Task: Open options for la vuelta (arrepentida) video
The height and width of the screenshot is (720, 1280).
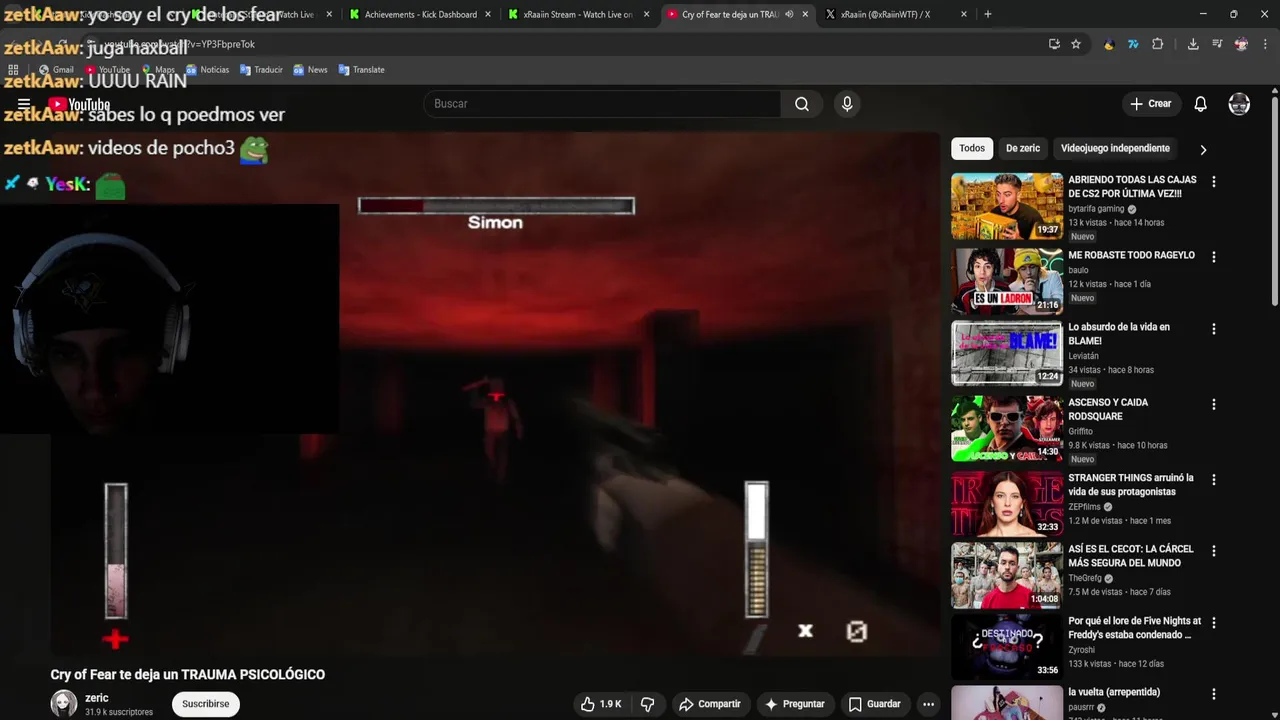Action: click(1214, 693)
